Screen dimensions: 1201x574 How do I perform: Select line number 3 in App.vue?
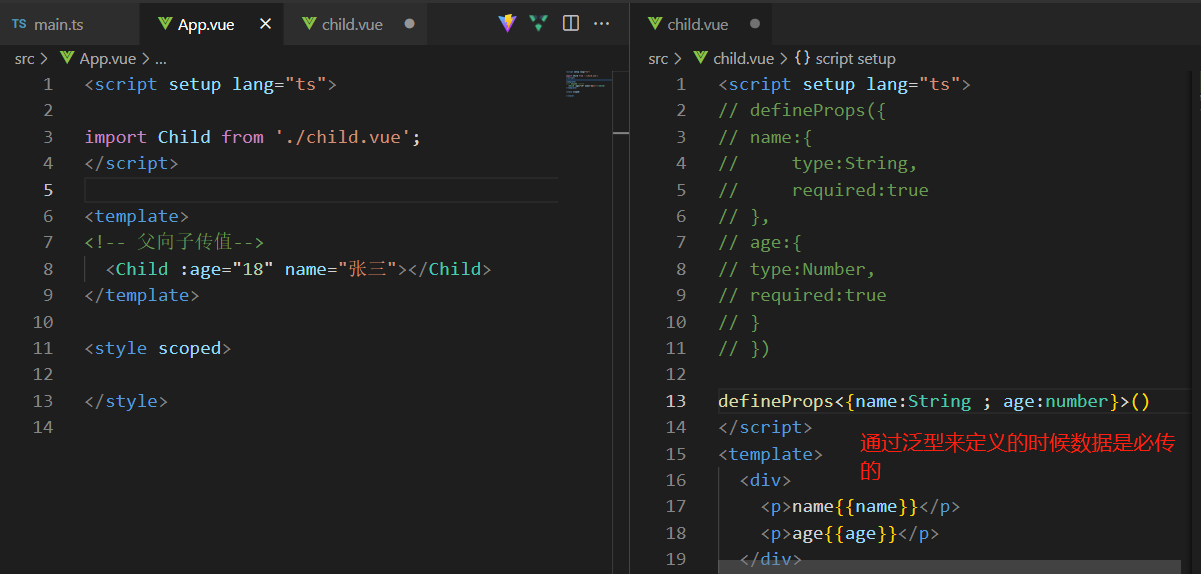pos(48,137)
